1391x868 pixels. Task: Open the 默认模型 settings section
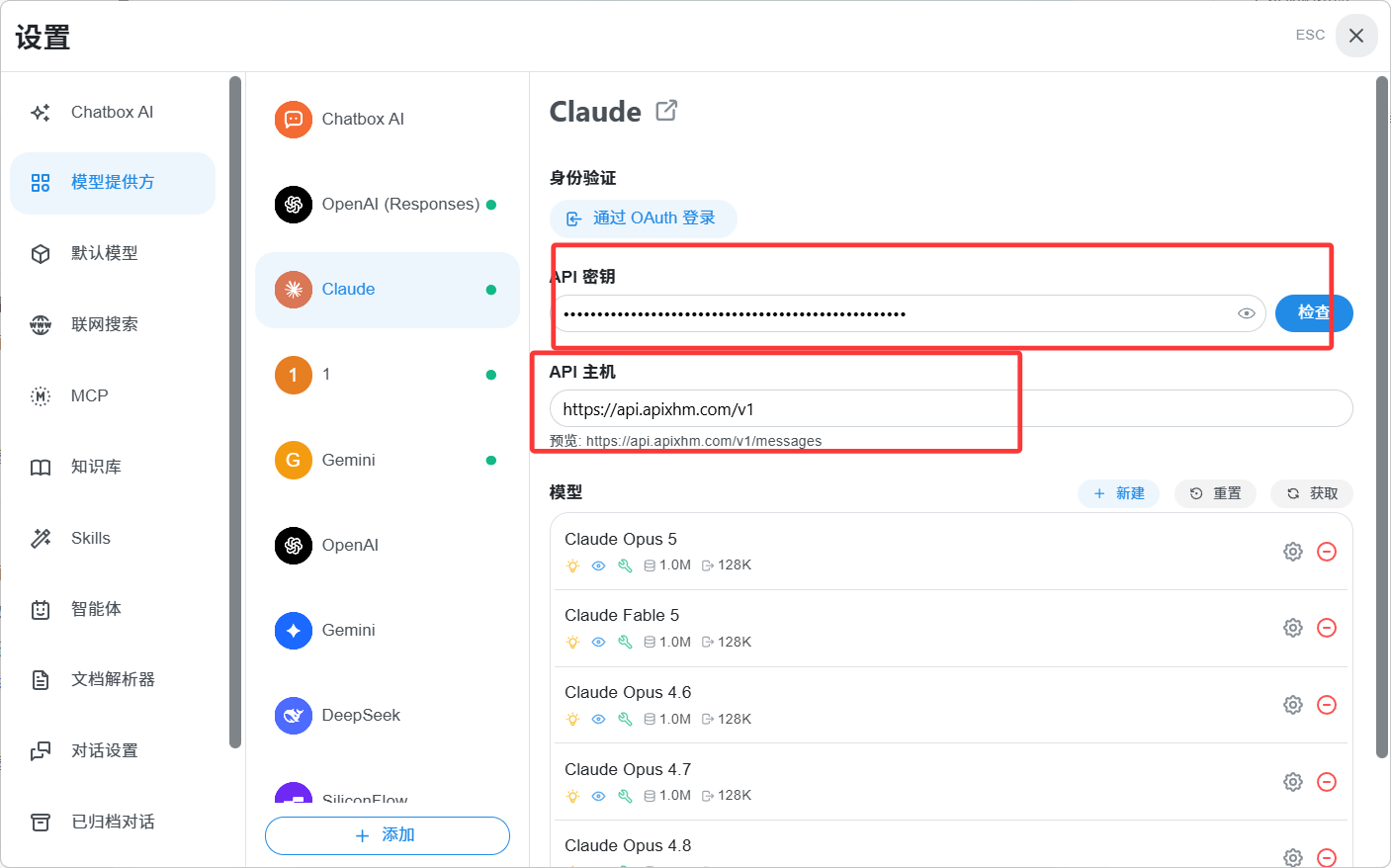click(113, 254)
